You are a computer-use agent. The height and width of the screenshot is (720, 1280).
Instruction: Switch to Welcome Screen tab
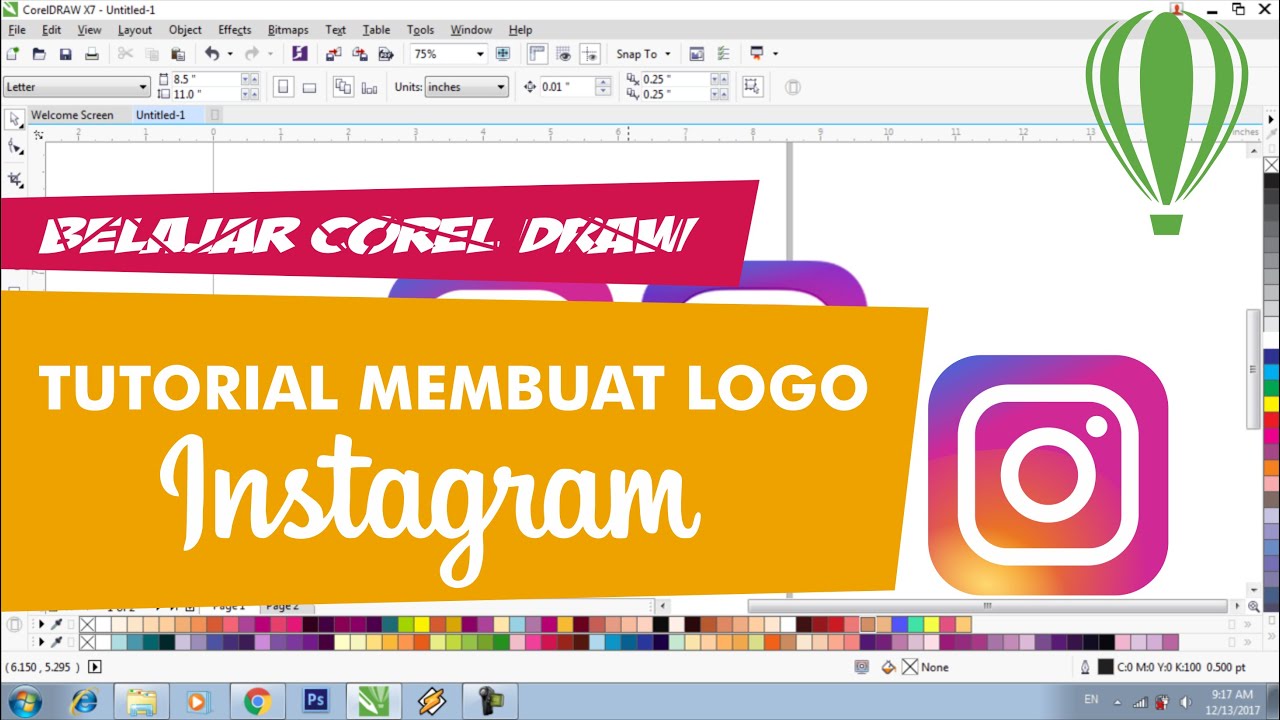(x=72, y=115)
